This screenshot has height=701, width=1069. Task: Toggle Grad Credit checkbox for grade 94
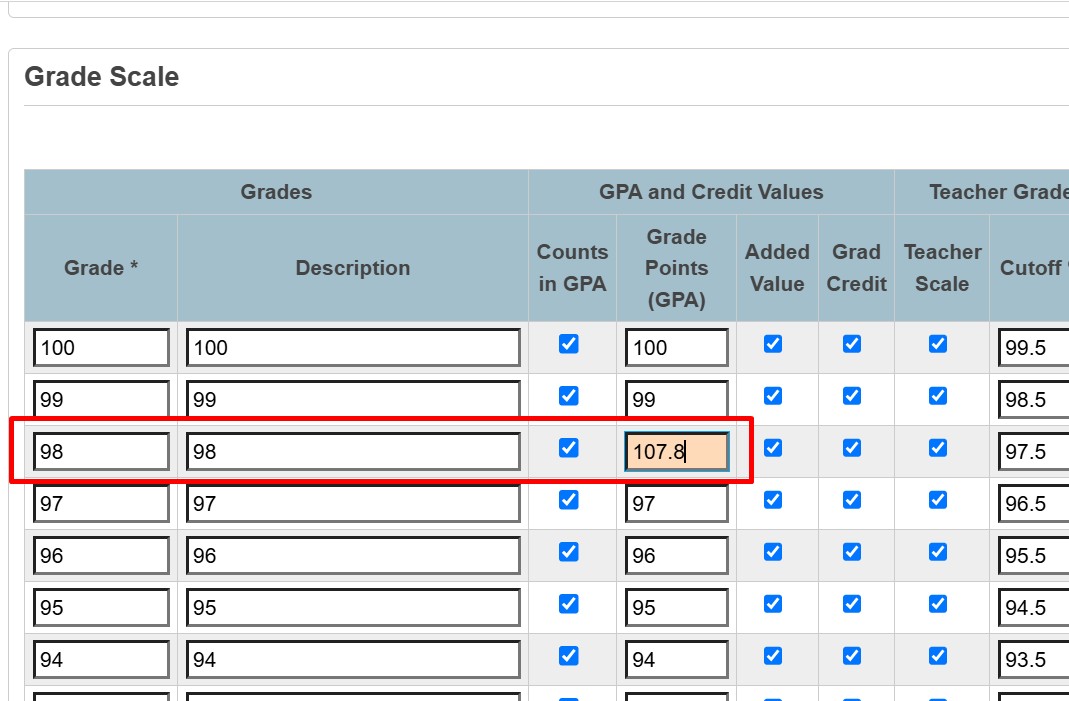click(x=851, y=656)
